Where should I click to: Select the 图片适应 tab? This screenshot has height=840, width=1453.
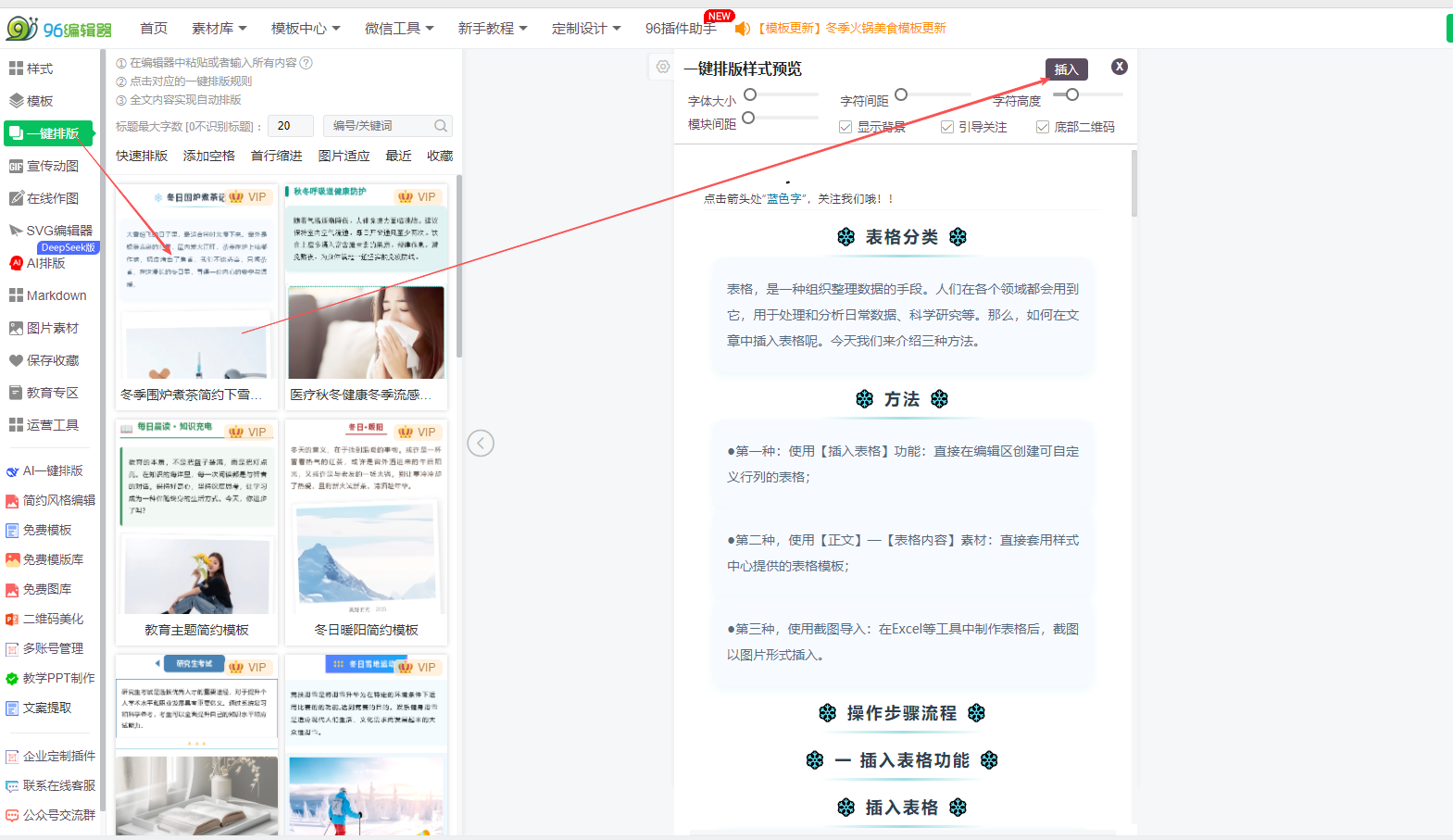point(344,156)
